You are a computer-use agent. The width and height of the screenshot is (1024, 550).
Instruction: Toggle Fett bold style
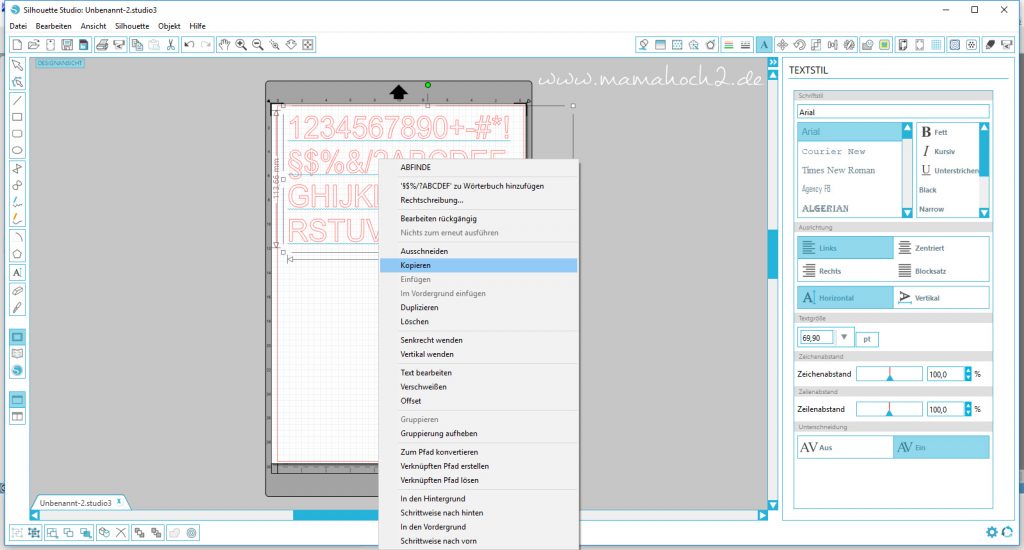(935, 132)
